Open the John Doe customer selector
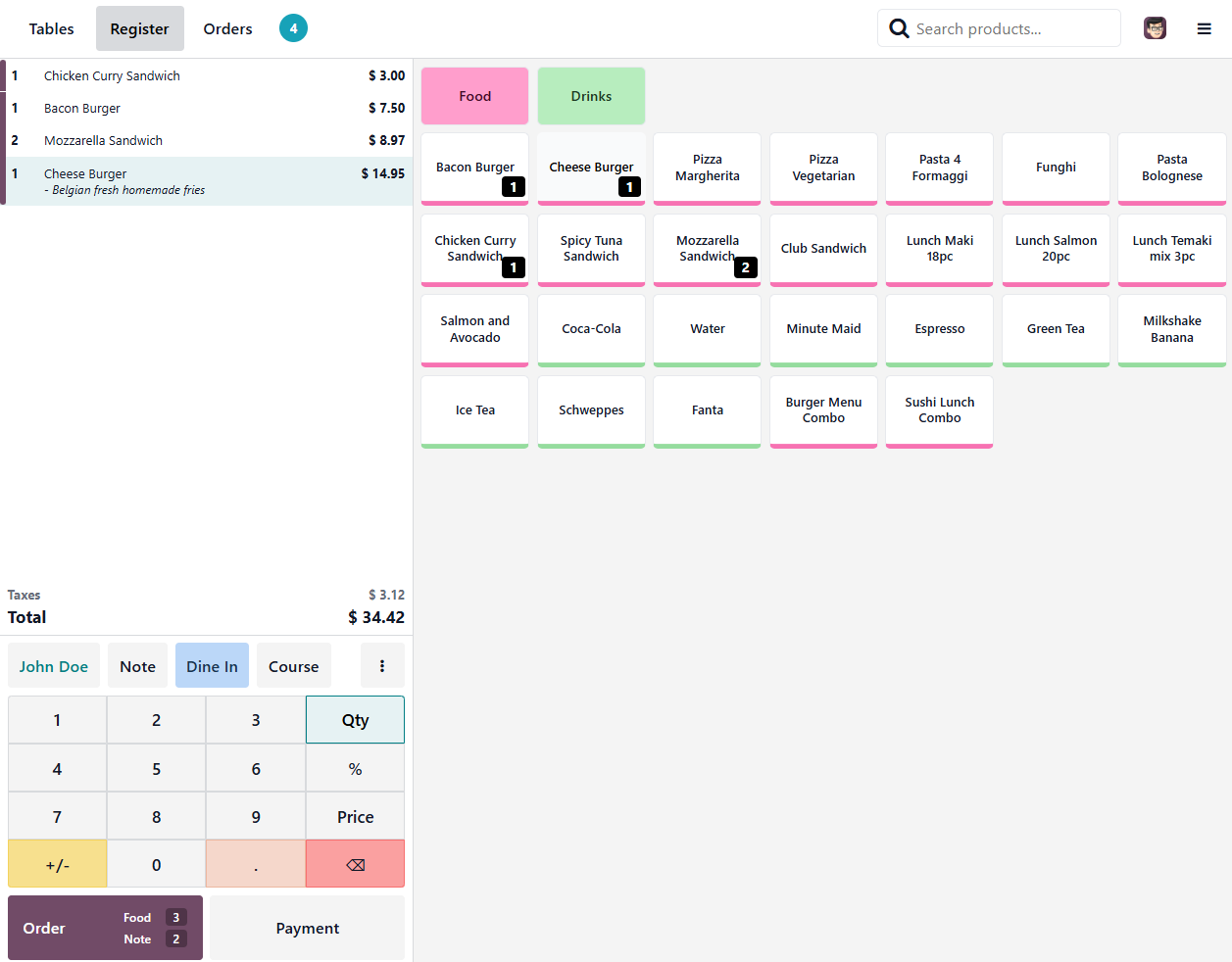 [54, 666]
